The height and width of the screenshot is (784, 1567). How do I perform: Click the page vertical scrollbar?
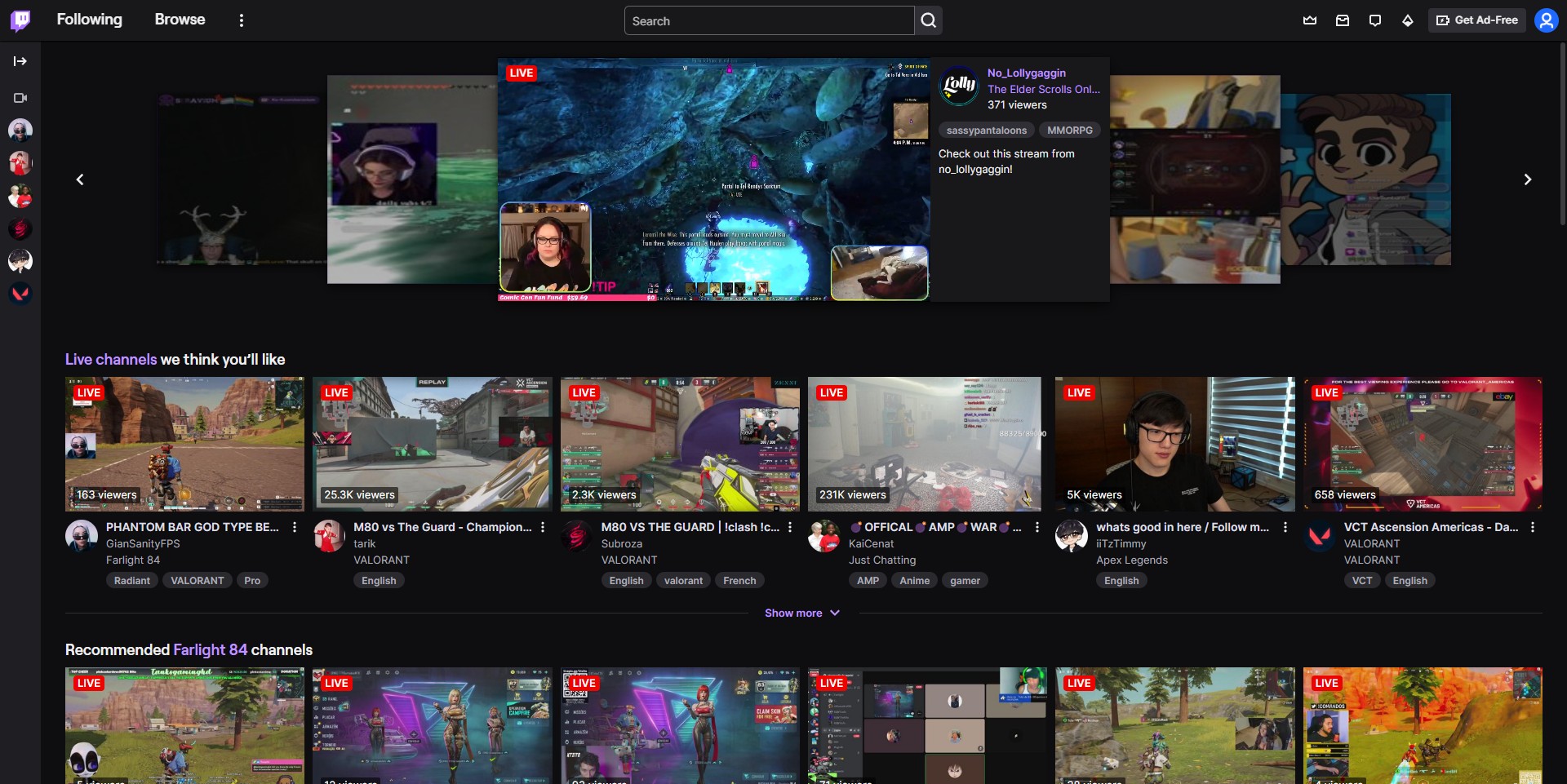[x=1562, y=135]
